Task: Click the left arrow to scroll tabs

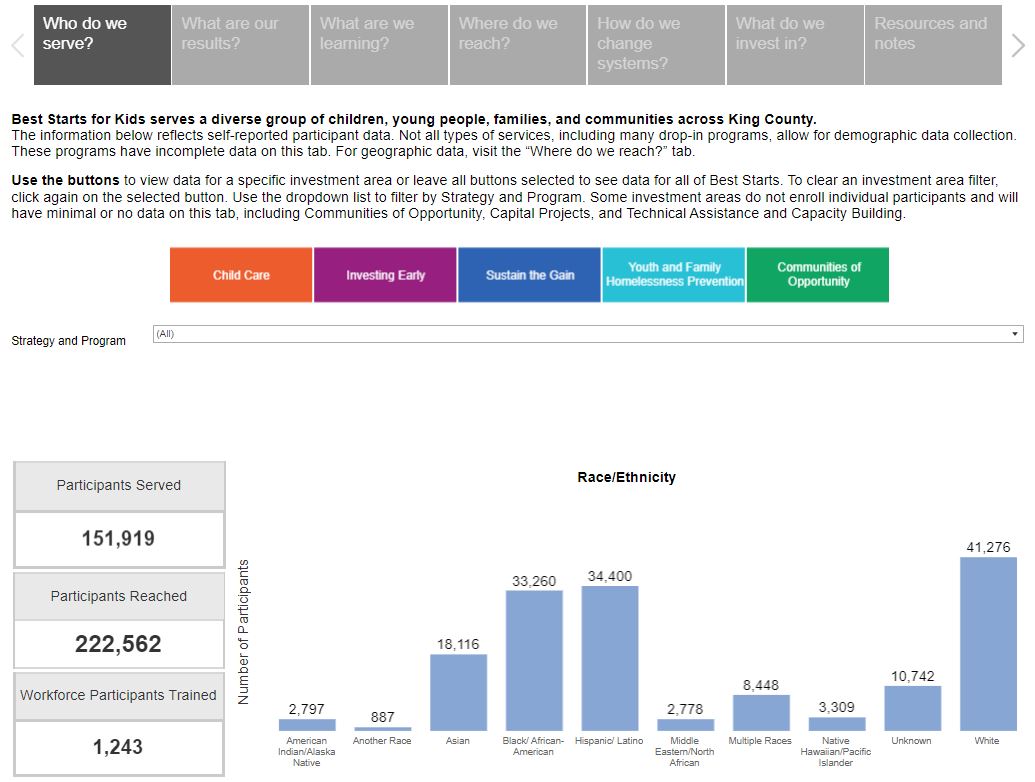Action: pos(16,44)
